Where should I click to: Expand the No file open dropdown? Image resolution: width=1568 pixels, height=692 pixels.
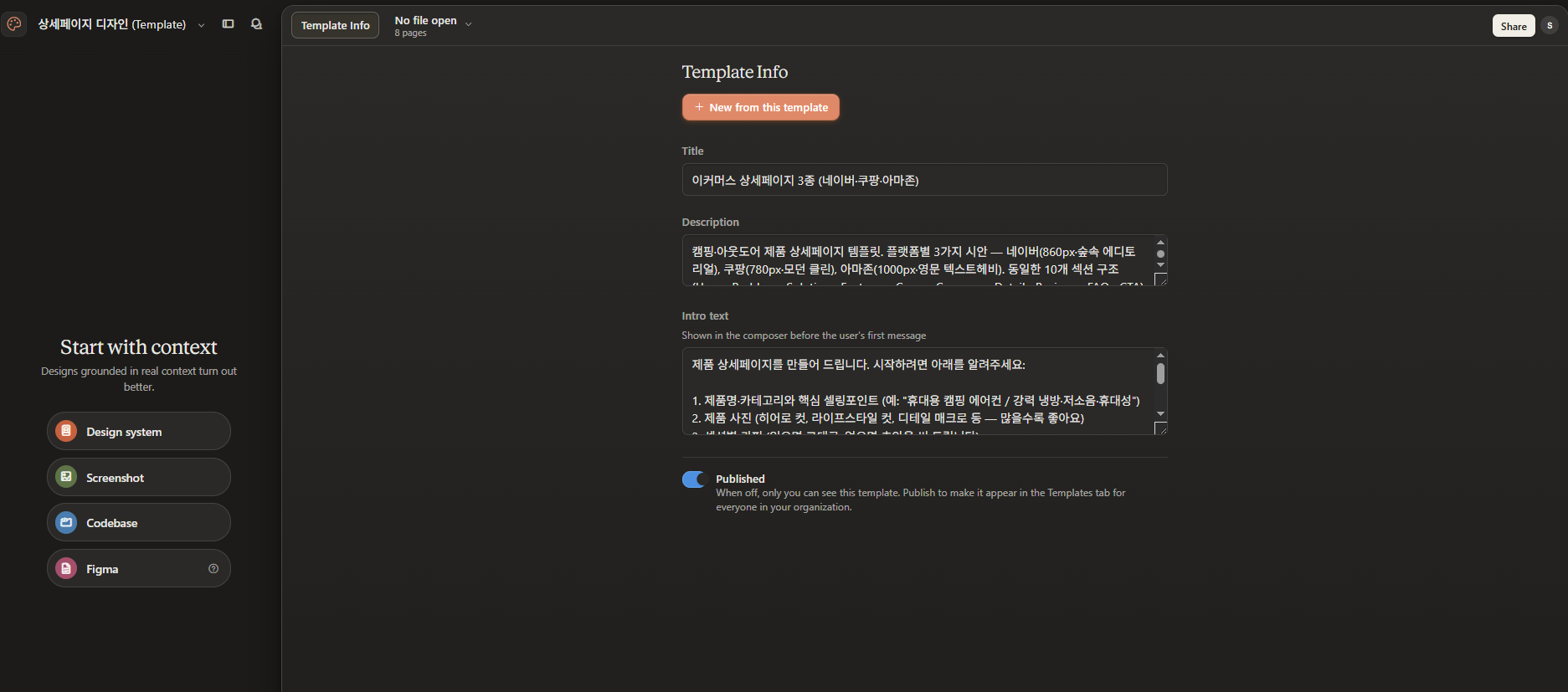point(433,25)
